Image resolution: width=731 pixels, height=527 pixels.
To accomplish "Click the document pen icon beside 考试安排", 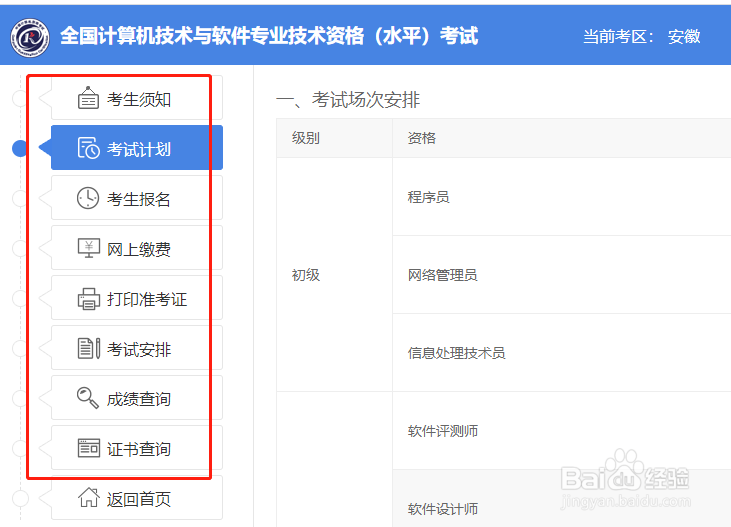I will tap(89, 348).
